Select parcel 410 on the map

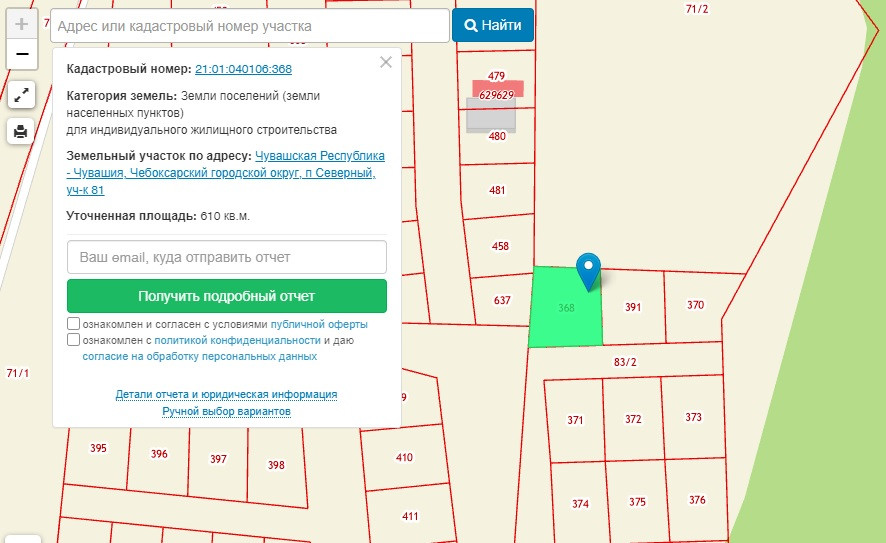click(404, 457)
